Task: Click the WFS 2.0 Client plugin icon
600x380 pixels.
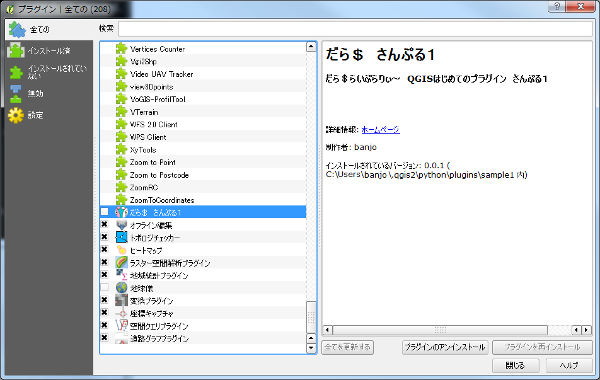Action: click(121, 124)
